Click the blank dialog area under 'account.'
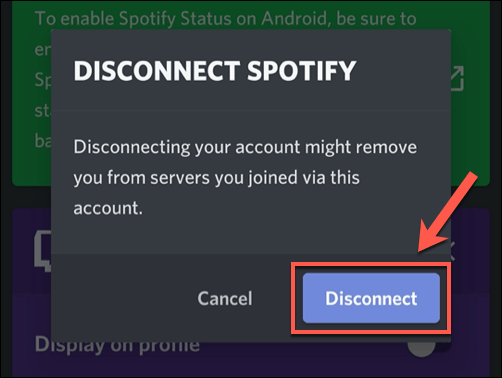 (x=251, y=235)
